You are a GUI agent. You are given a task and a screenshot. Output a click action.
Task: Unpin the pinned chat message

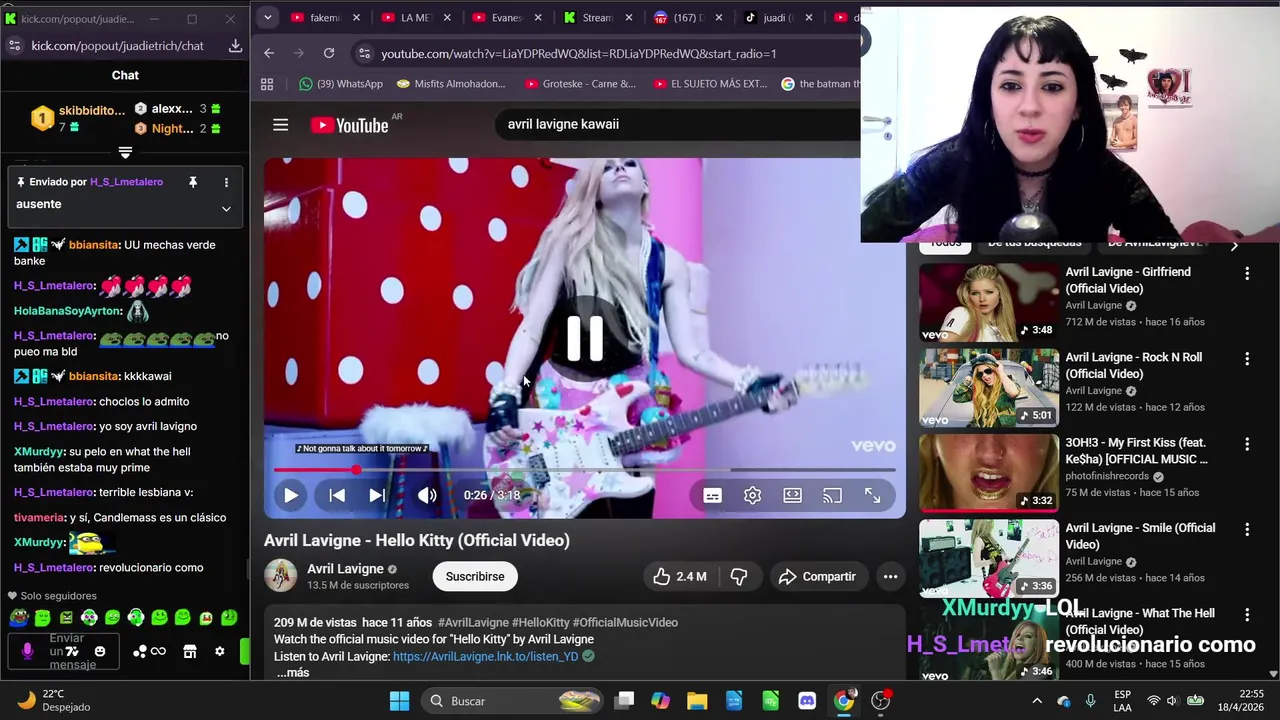tap(193, 182)
